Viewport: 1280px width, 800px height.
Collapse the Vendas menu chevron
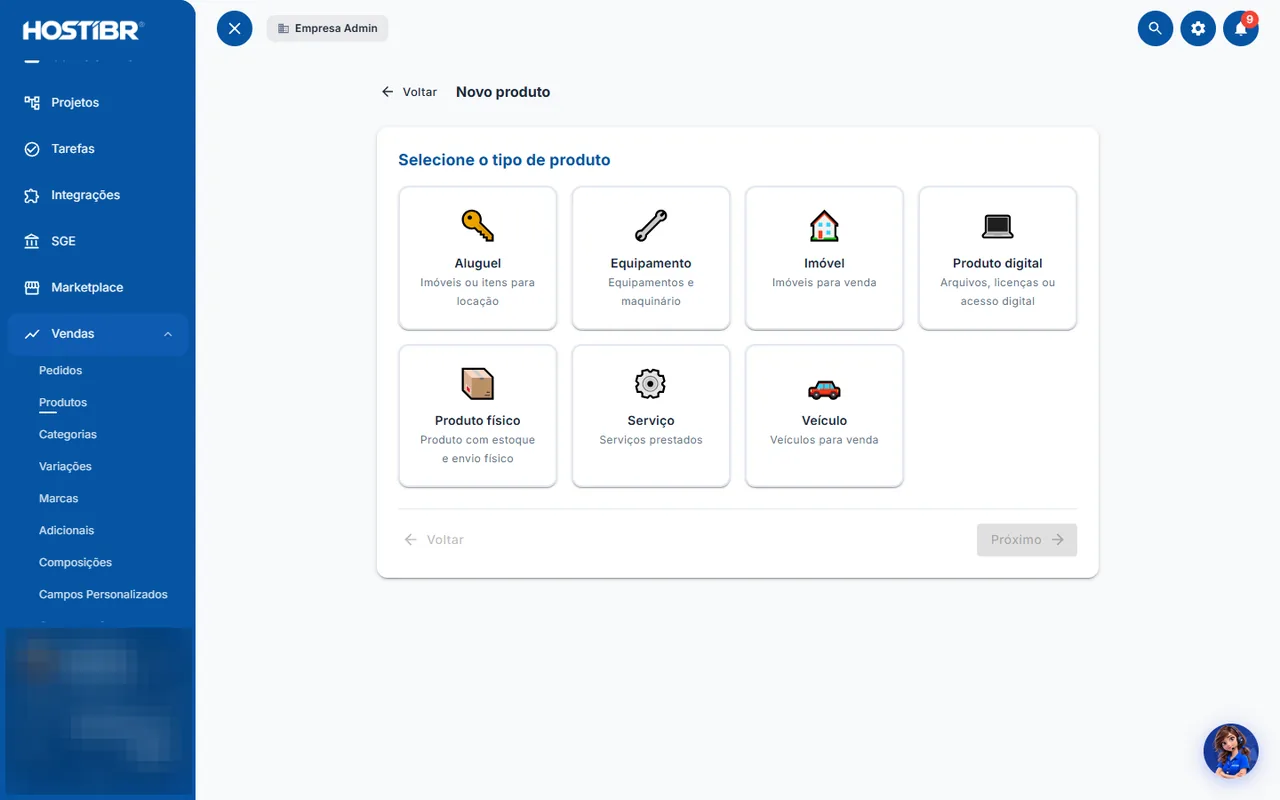point(168,334)
